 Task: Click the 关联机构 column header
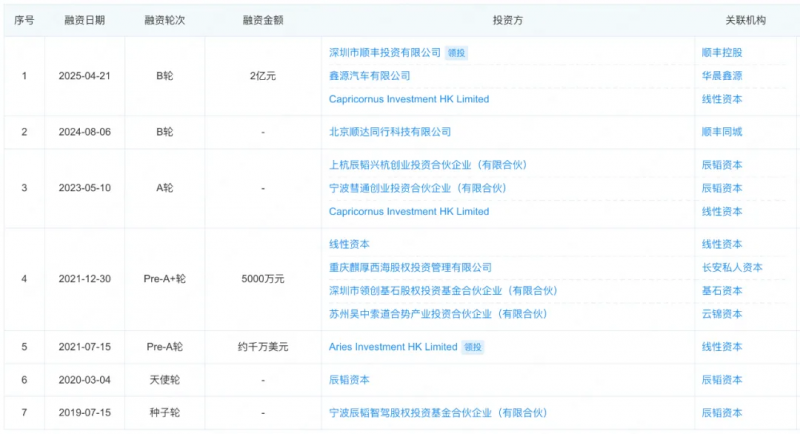[x=745, y=20]
